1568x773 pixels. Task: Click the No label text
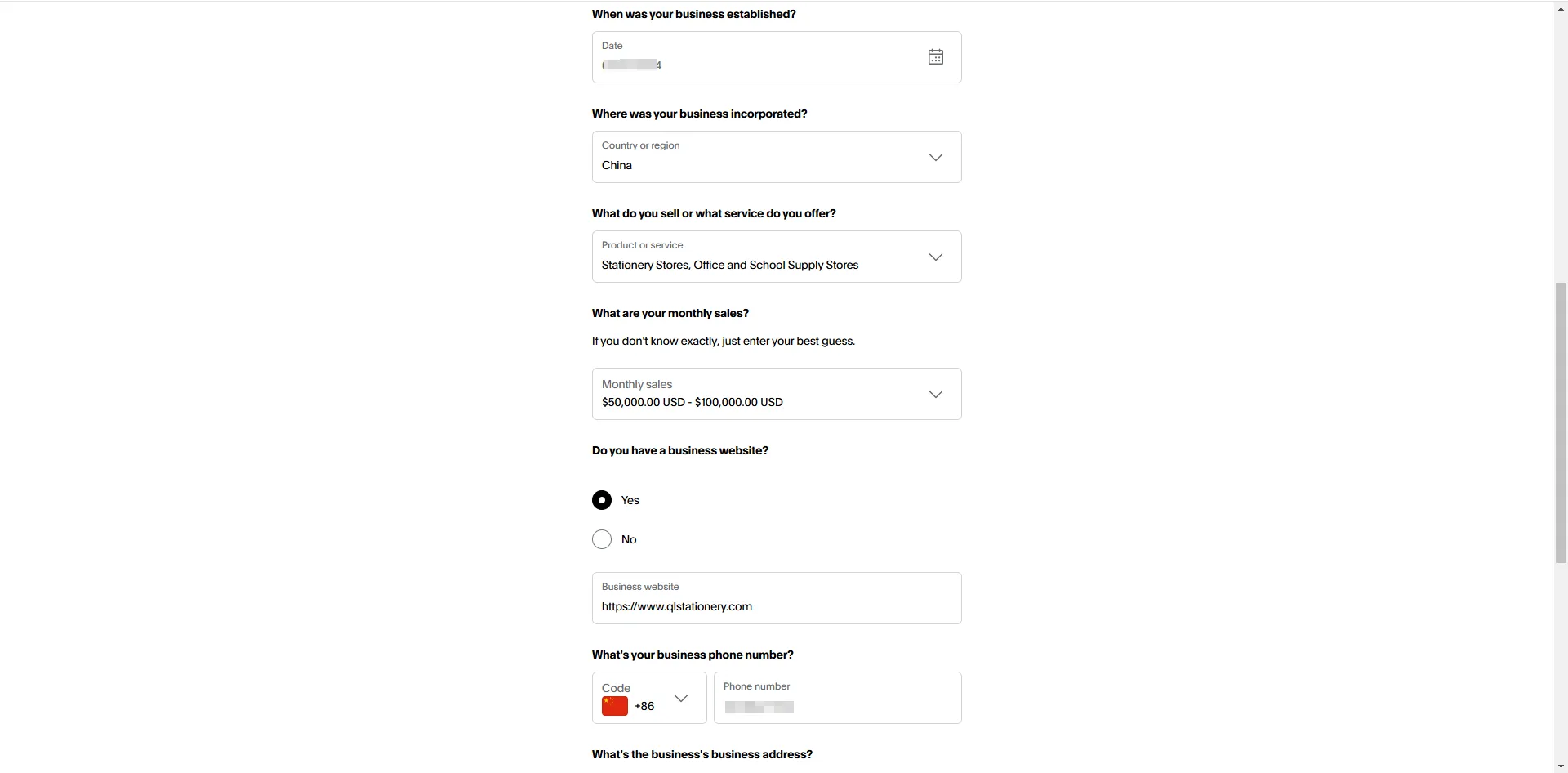pos(629,539)
